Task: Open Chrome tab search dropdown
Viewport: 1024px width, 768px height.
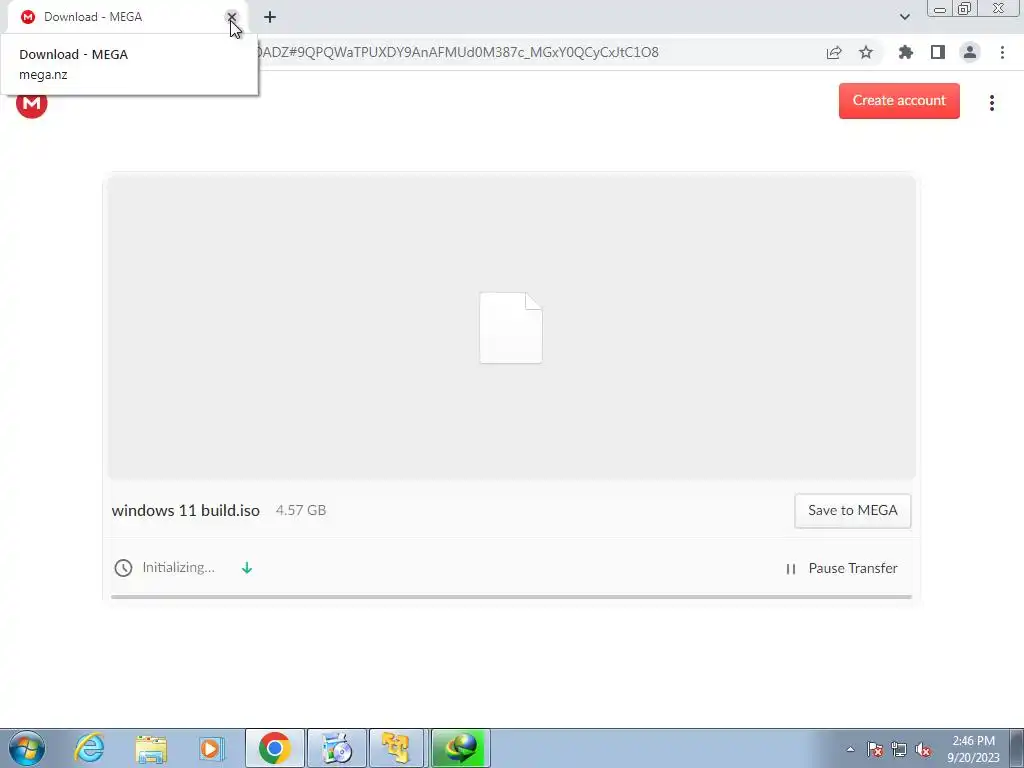Action: (x=904, y=17)
